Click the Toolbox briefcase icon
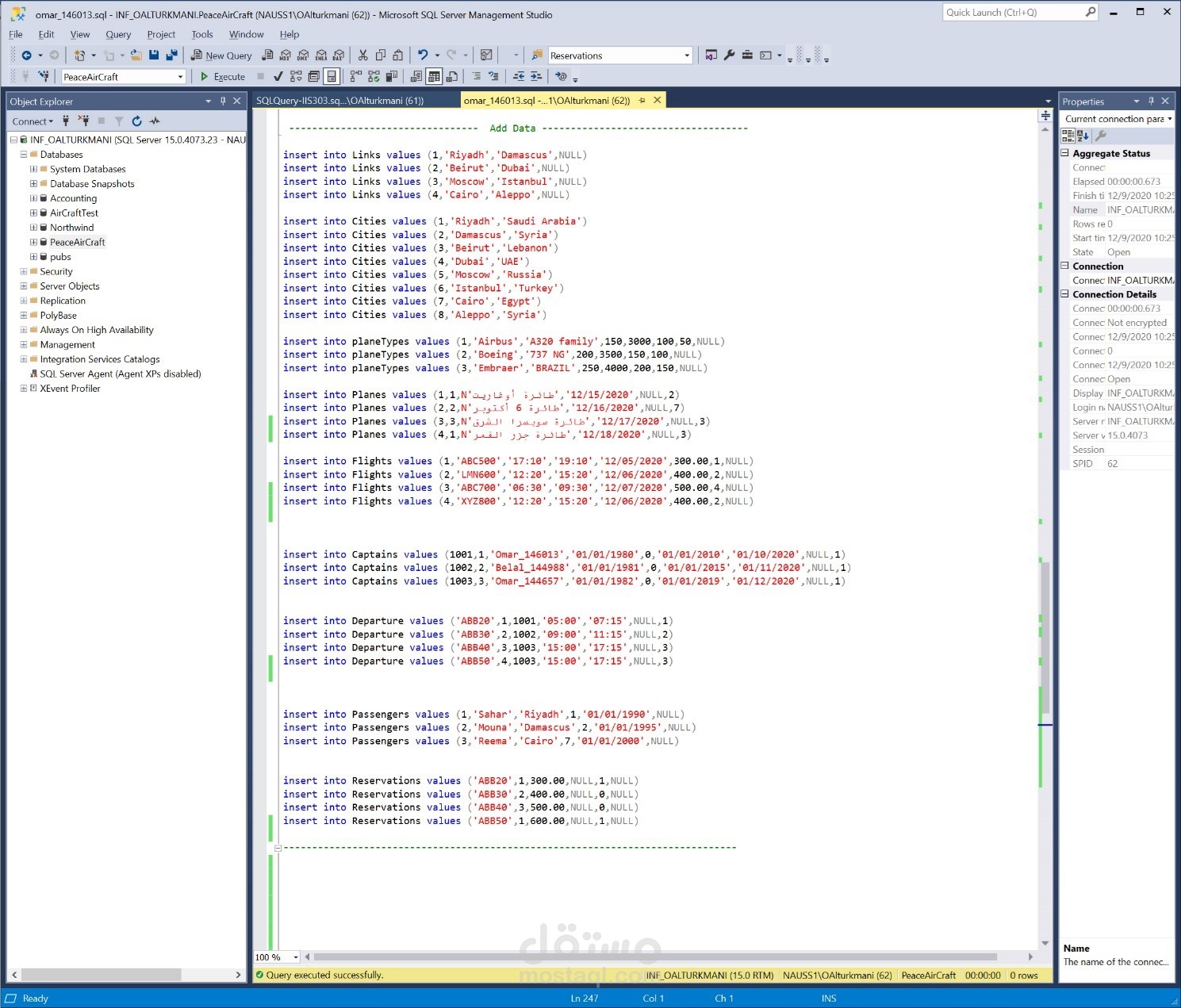The width and height of the screenshot is (1181, 1008). point(747,56)
